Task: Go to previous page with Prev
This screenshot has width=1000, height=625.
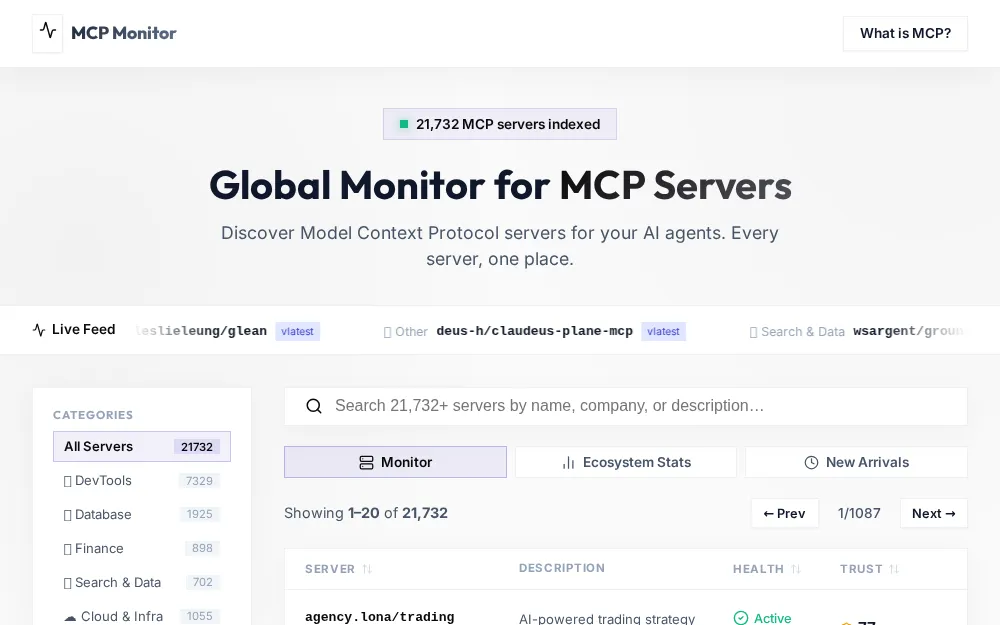Action: tap(784, 513)
